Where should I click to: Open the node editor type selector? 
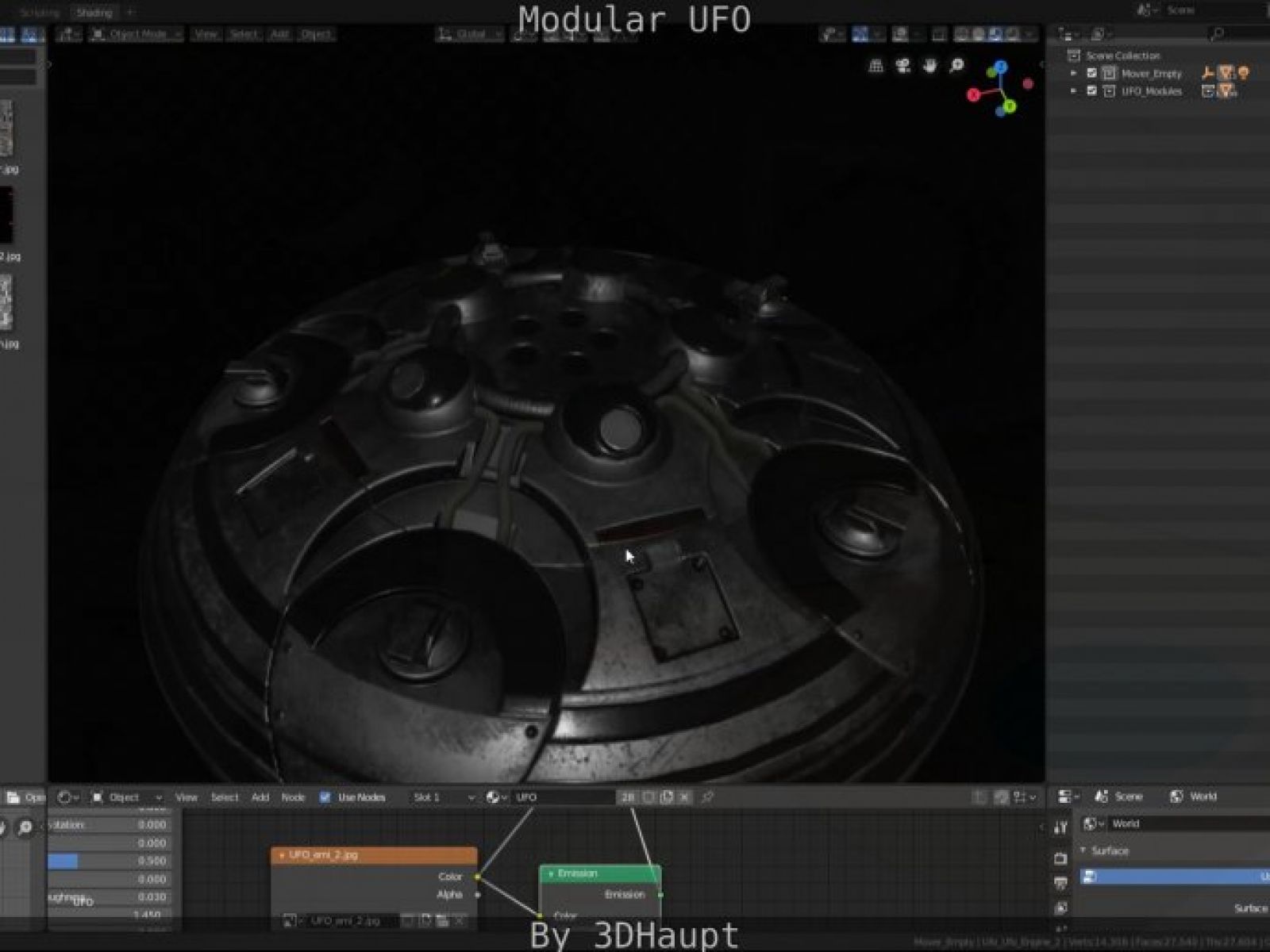pyautogui.click(x=68, y=797)
